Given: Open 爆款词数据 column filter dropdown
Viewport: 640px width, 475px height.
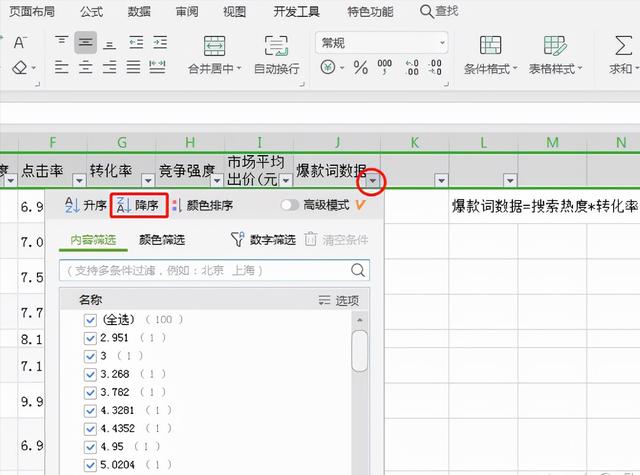Looking at the screenshot, I should click(x=373, y=180).
